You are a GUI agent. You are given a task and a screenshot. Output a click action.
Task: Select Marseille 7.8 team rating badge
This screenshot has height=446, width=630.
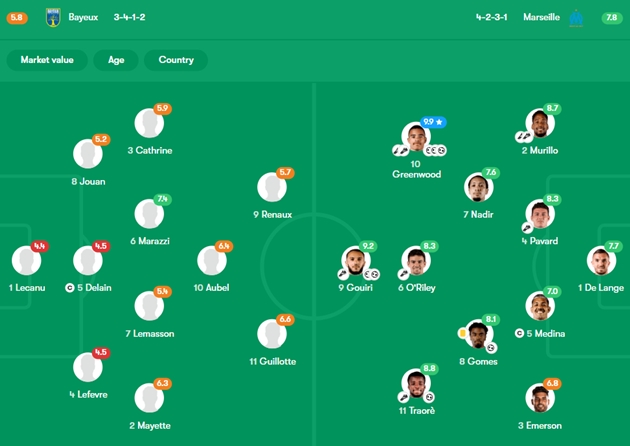click(x=612, y=18)
